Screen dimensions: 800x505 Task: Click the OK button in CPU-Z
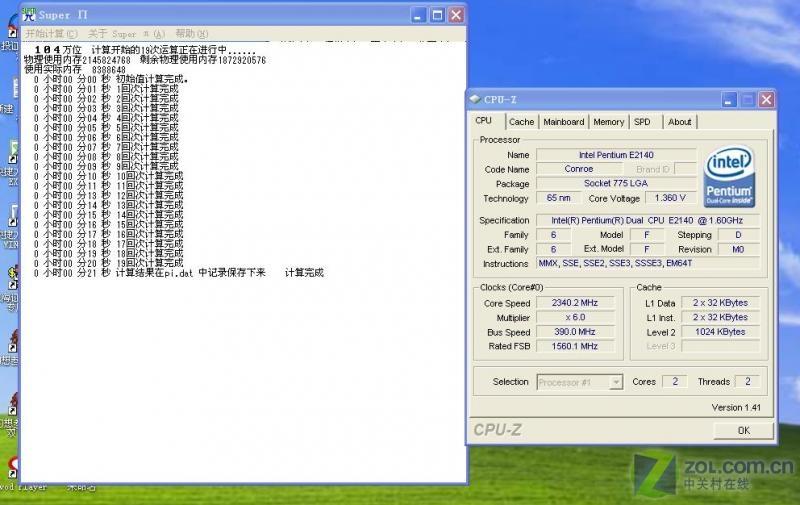coord(743,430)
